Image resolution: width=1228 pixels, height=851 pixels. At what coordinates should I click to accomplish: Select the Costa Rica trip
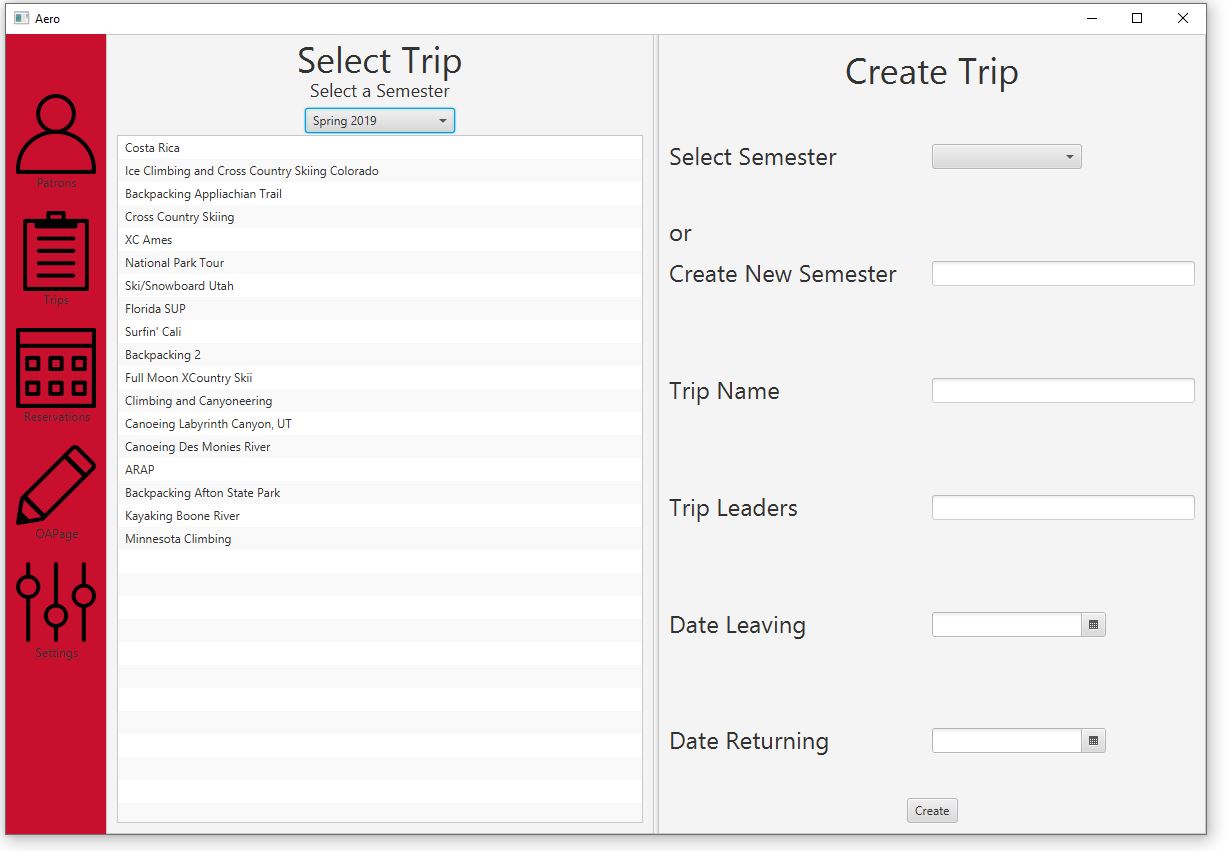coord(153,148)
